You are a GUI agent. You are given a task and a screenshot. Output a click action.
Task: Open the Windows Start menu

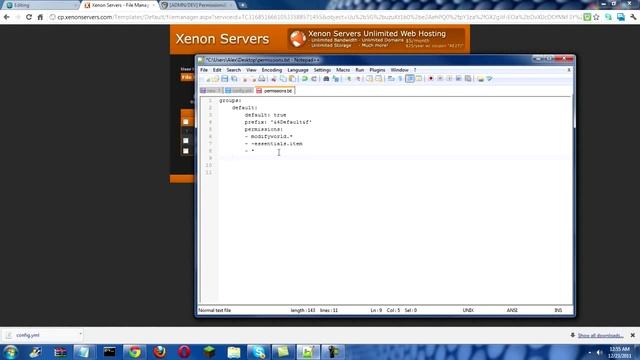[10, 352]
